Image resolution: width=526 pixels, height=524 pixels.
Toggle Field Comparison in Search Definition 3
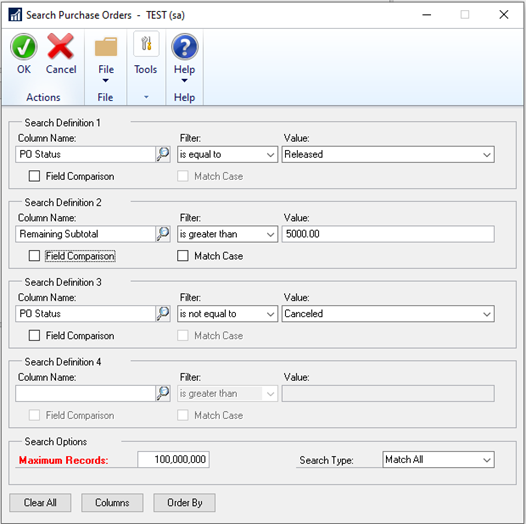[x=34, y=335]
